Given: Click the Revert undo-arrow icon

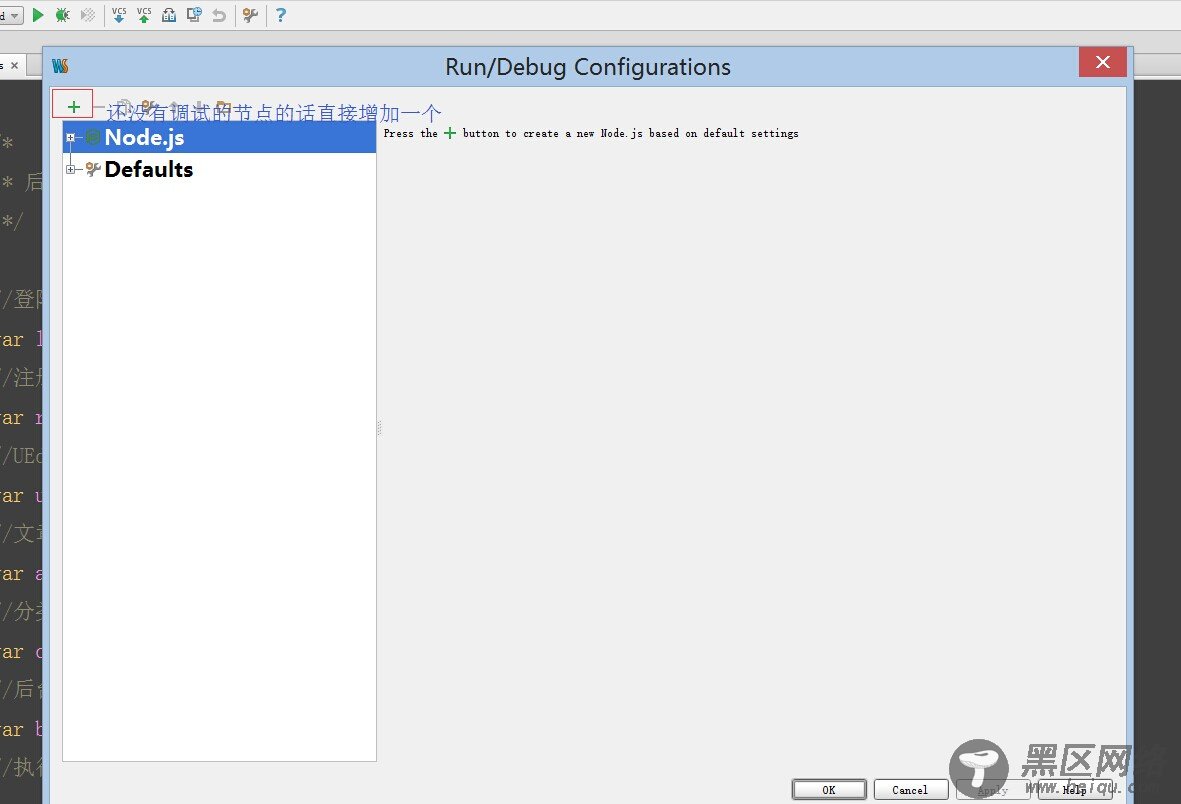Looking at the screenshot, I should click(219, 14).
